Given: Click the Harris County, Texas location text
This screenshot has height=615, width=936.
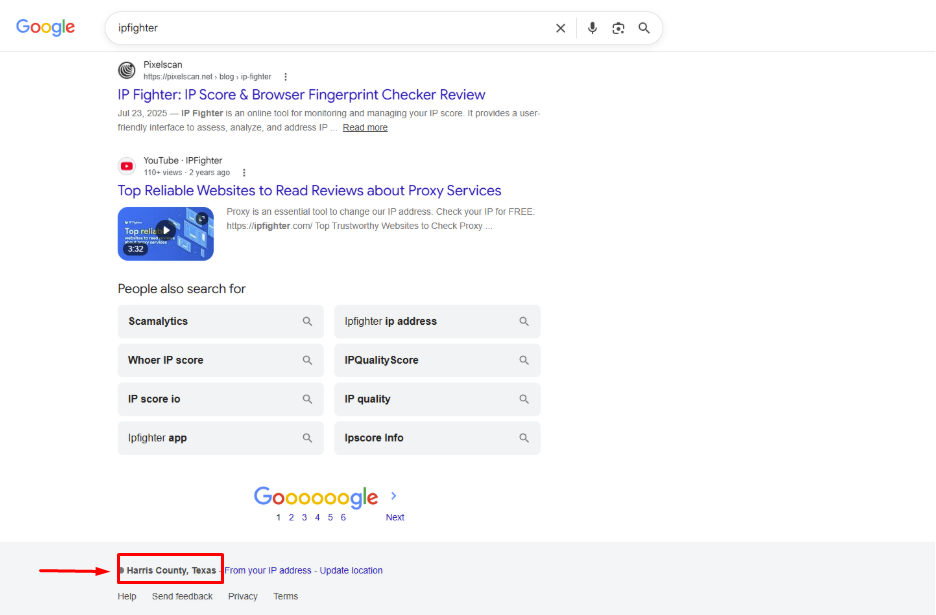Looking at the screenshot, I should pyautogui.click(x=171, y=570).
